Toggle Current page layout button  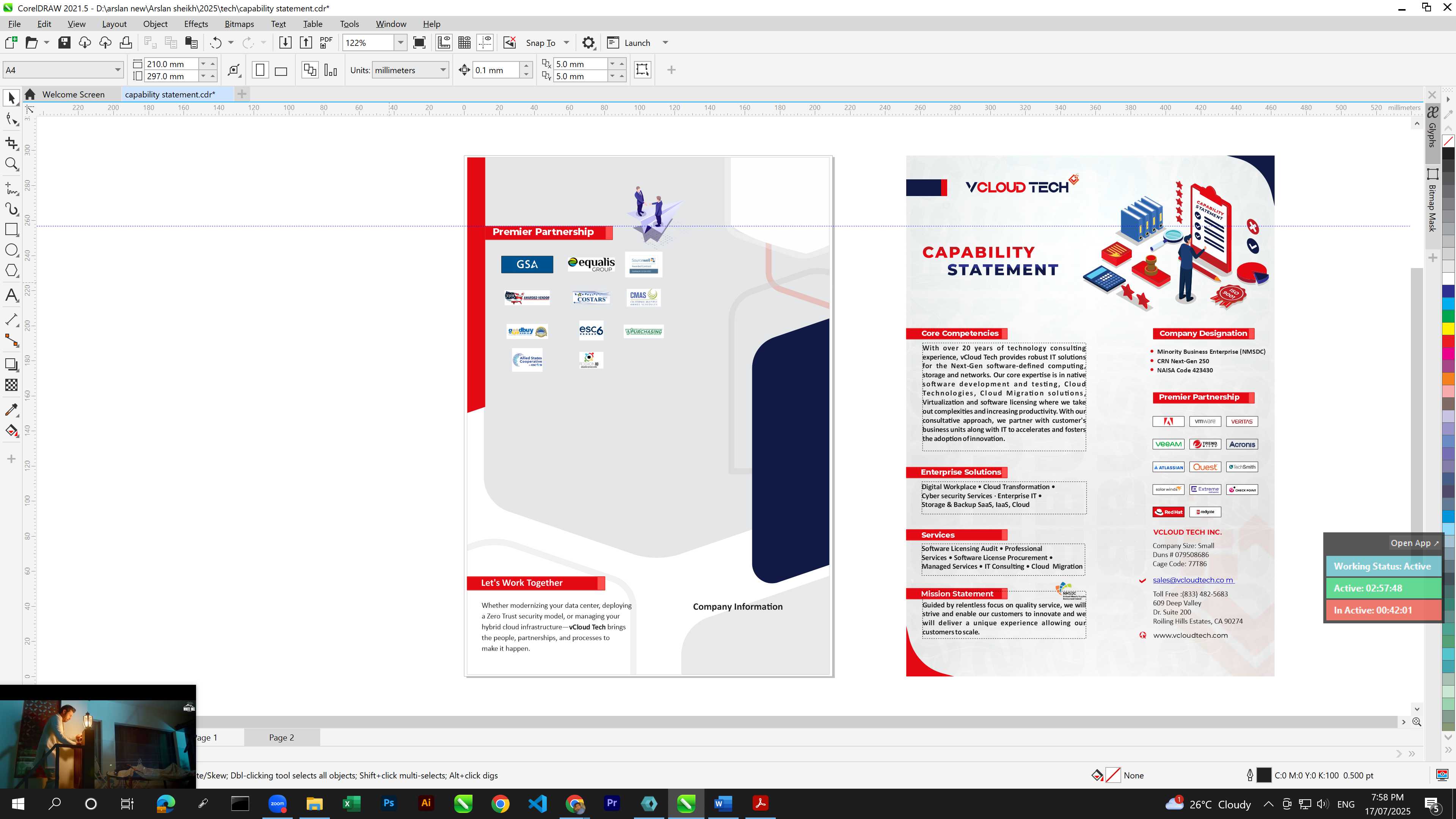coord(331,70)
